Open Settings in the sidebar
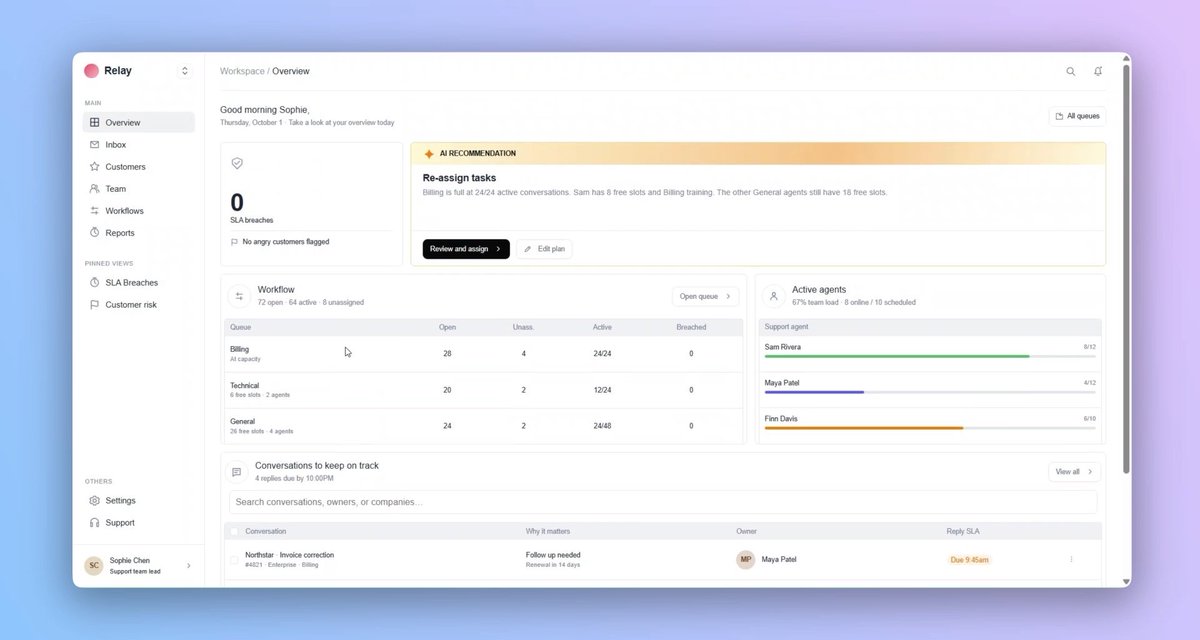1200x640 pixels. [139, 501]
